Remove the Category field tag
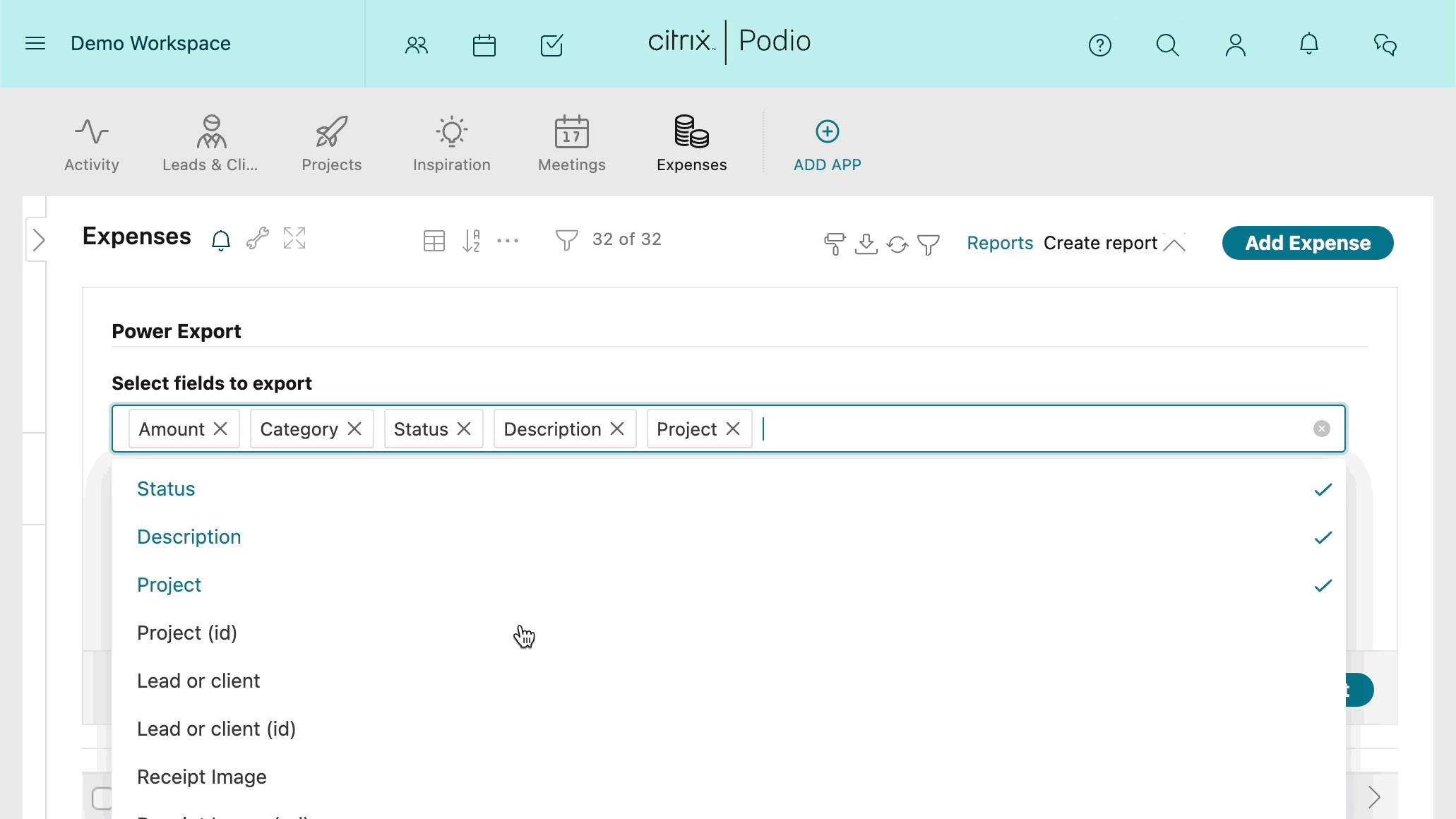The width and height of the screenshot is (1456, 819). click(x=354, y=429)
